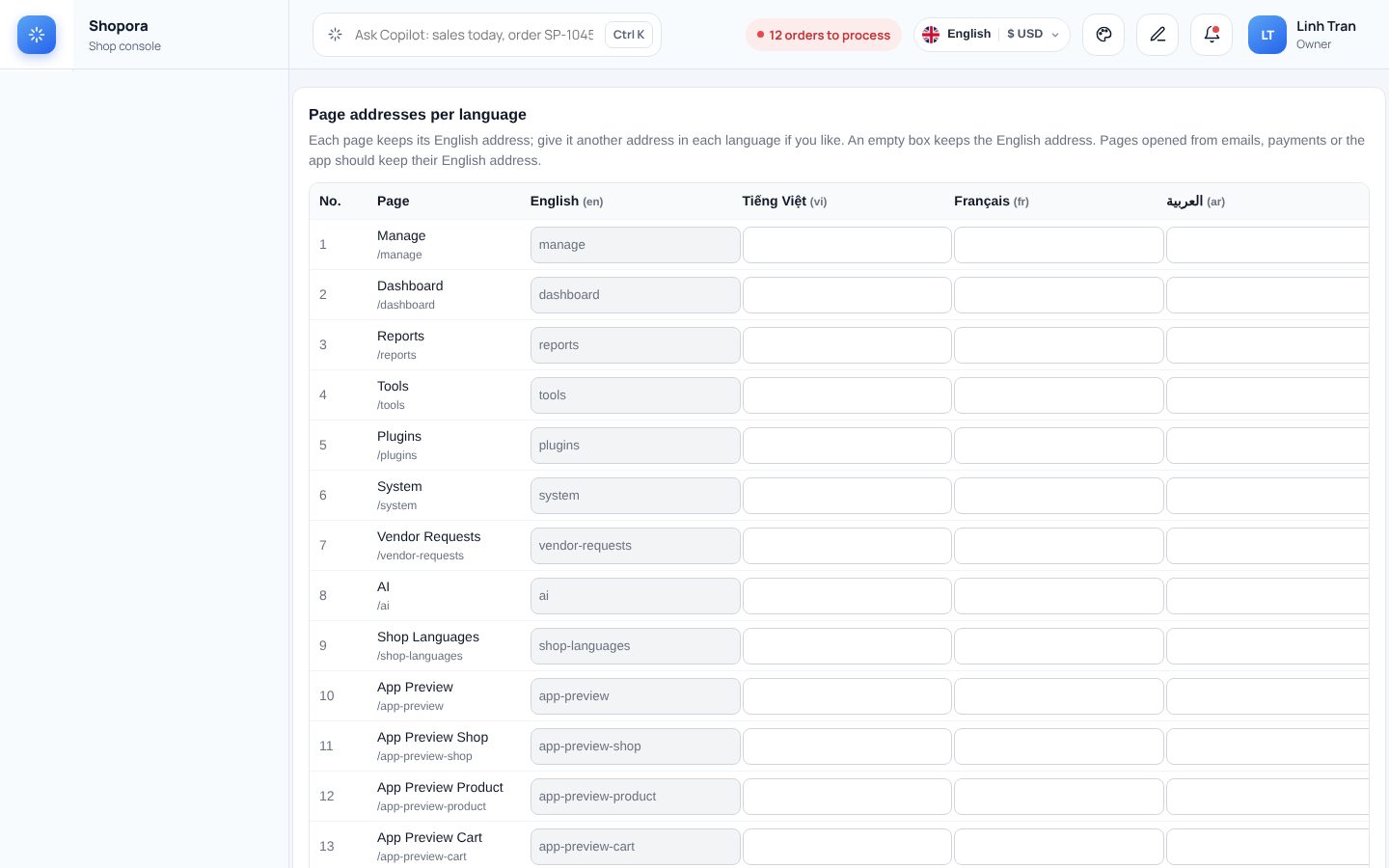
Task: Click the pencil edit icon in header
Action: click(1157, 35)
